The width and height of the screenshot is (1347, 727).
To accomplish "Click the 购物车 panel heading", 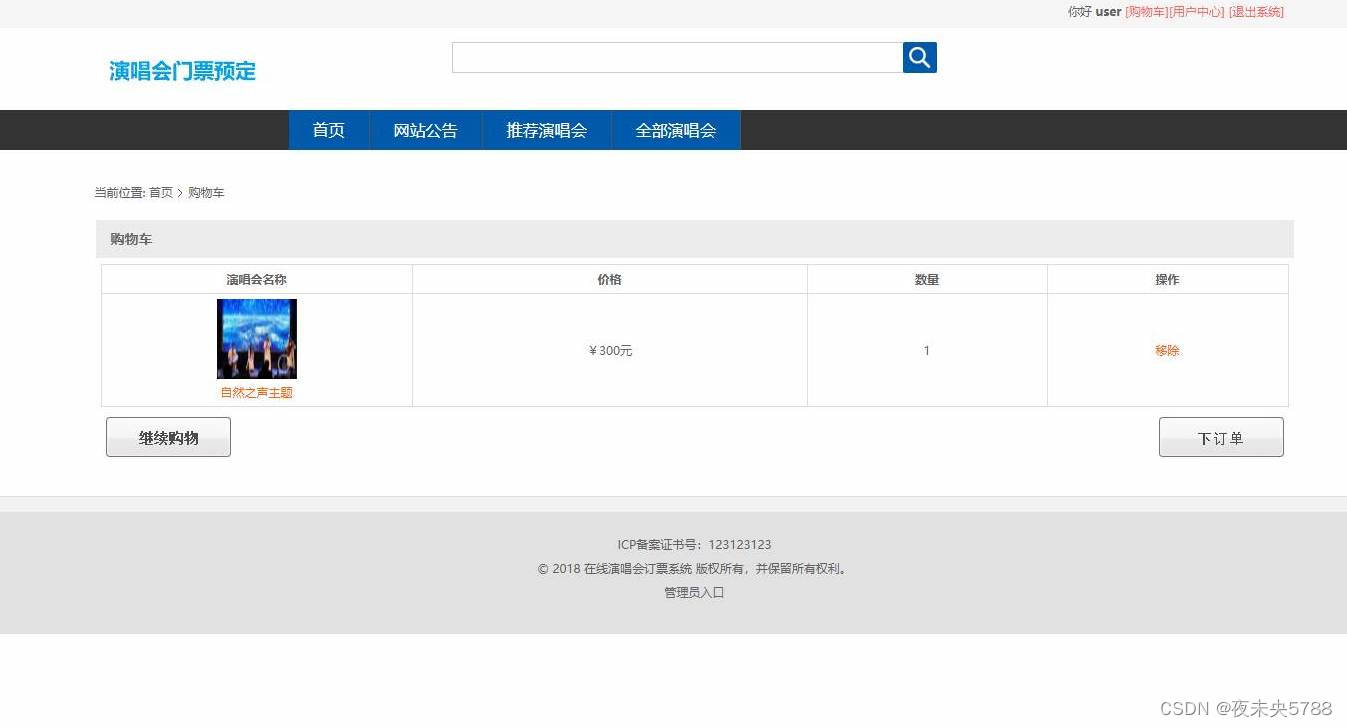I will pyautogui.click(x=131, y=240).
